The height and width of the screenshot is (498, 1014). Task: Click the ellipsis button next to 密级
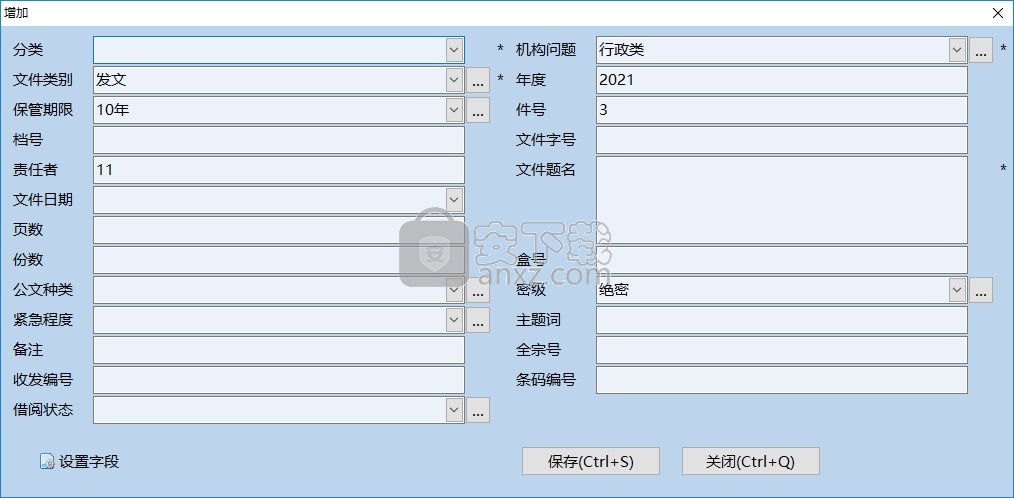[981, 290]
